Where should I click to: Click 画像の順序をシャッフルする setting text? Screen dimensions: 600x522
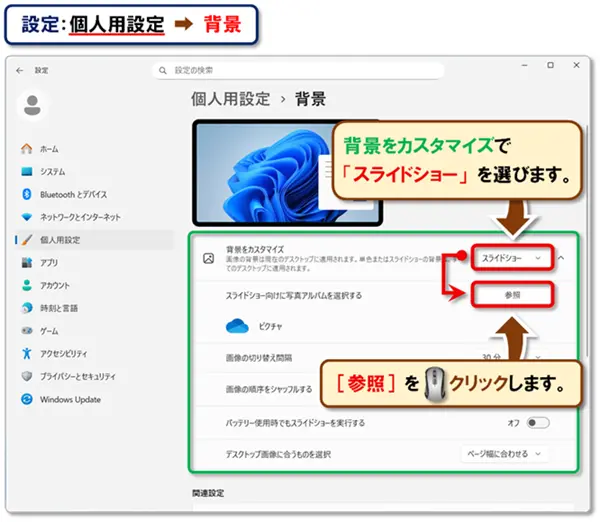tap(269, 389)
